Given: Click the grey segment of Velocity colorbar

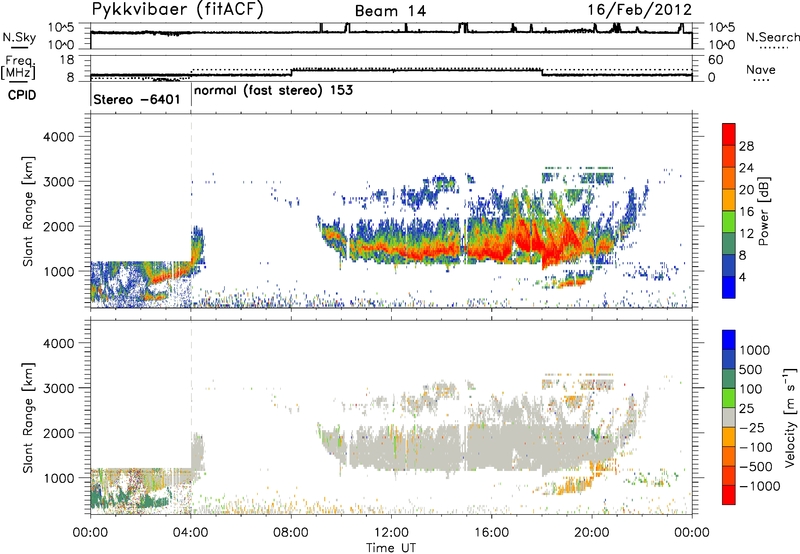Looking at the screenshot, I should coord(729,417).
